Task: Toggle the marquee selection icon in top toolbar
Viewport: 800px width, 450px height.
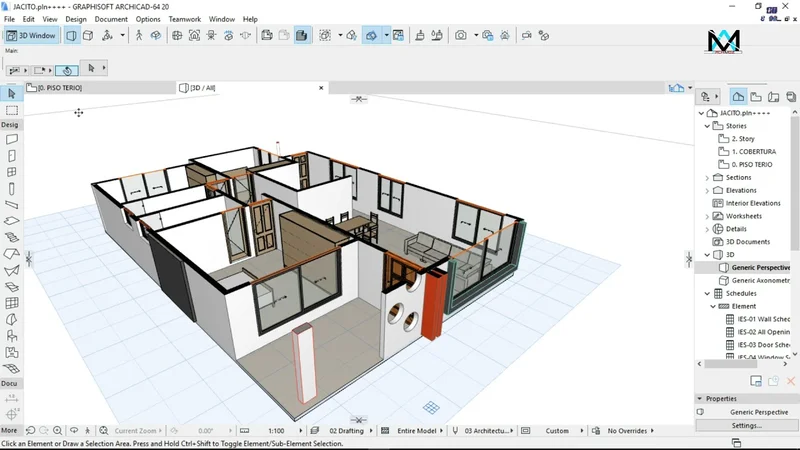Action: [x=325, y=35]
